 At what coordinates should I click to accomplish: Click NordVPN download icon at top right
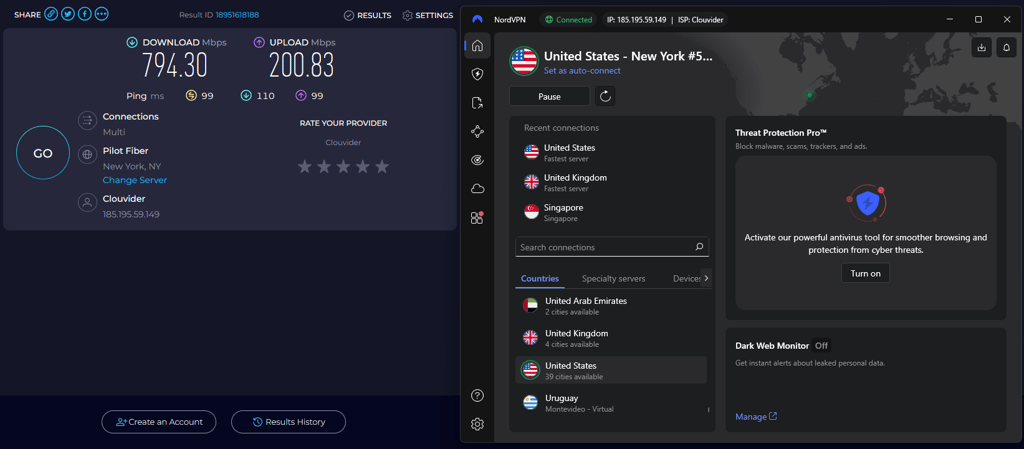click(x=982, y=47)
